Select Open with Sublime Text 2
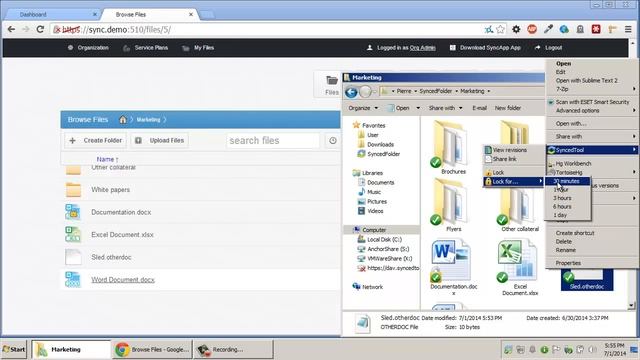640x360 pixels. pos(587,80)
